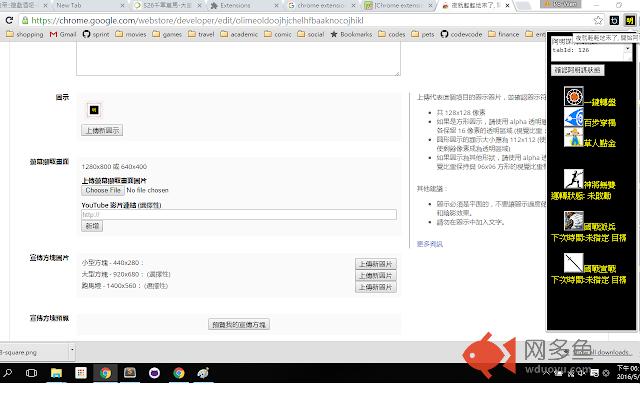640x400 pixels.
Task: Open the second Chrome icon on taskbar
Action: pos(179,373)
